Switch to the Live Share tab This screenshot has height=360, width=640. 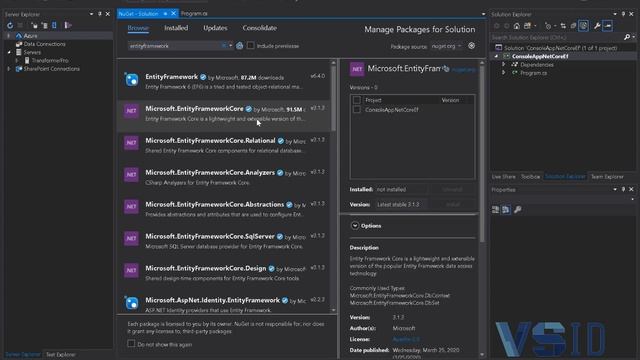point(504,177)
